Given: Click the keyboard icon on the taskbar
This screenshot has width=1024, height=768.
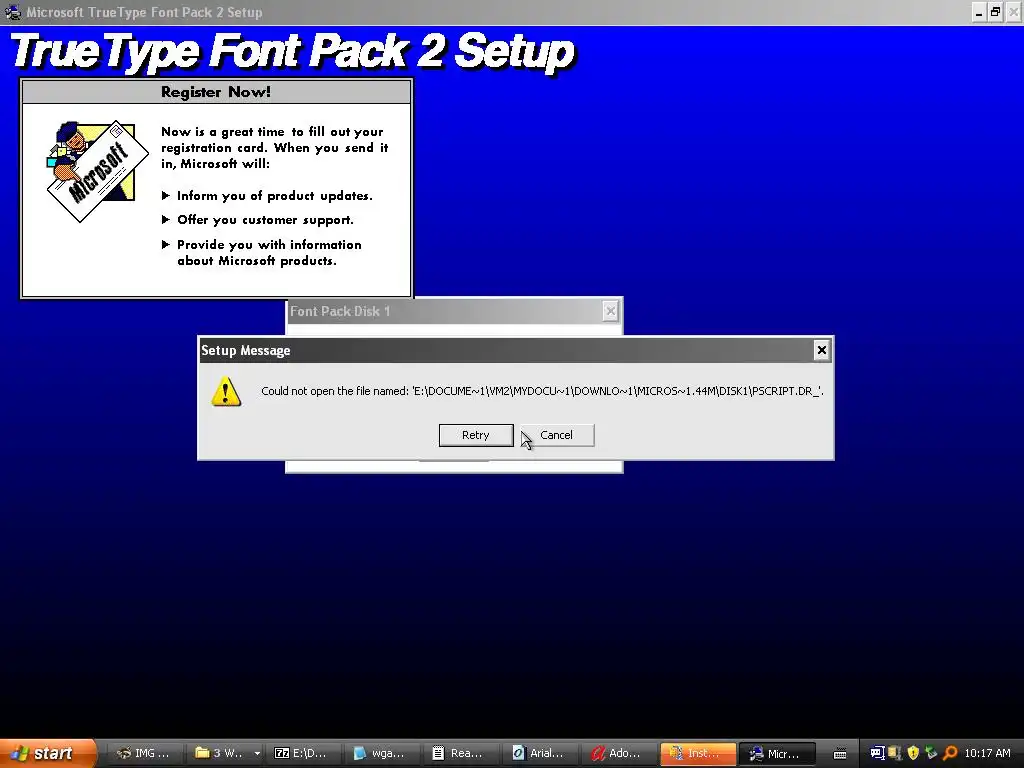Looking at the screenshot, I should click(x=840, y=754).
